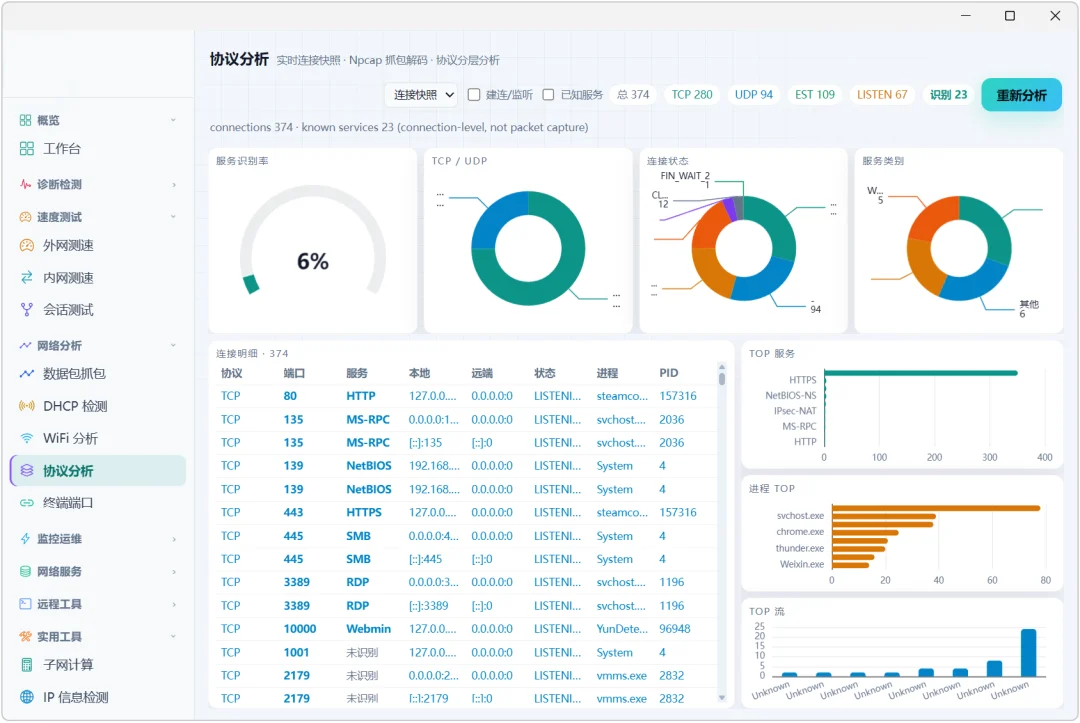
Task: Click the 端口 column header
Action: pos(294,373)
